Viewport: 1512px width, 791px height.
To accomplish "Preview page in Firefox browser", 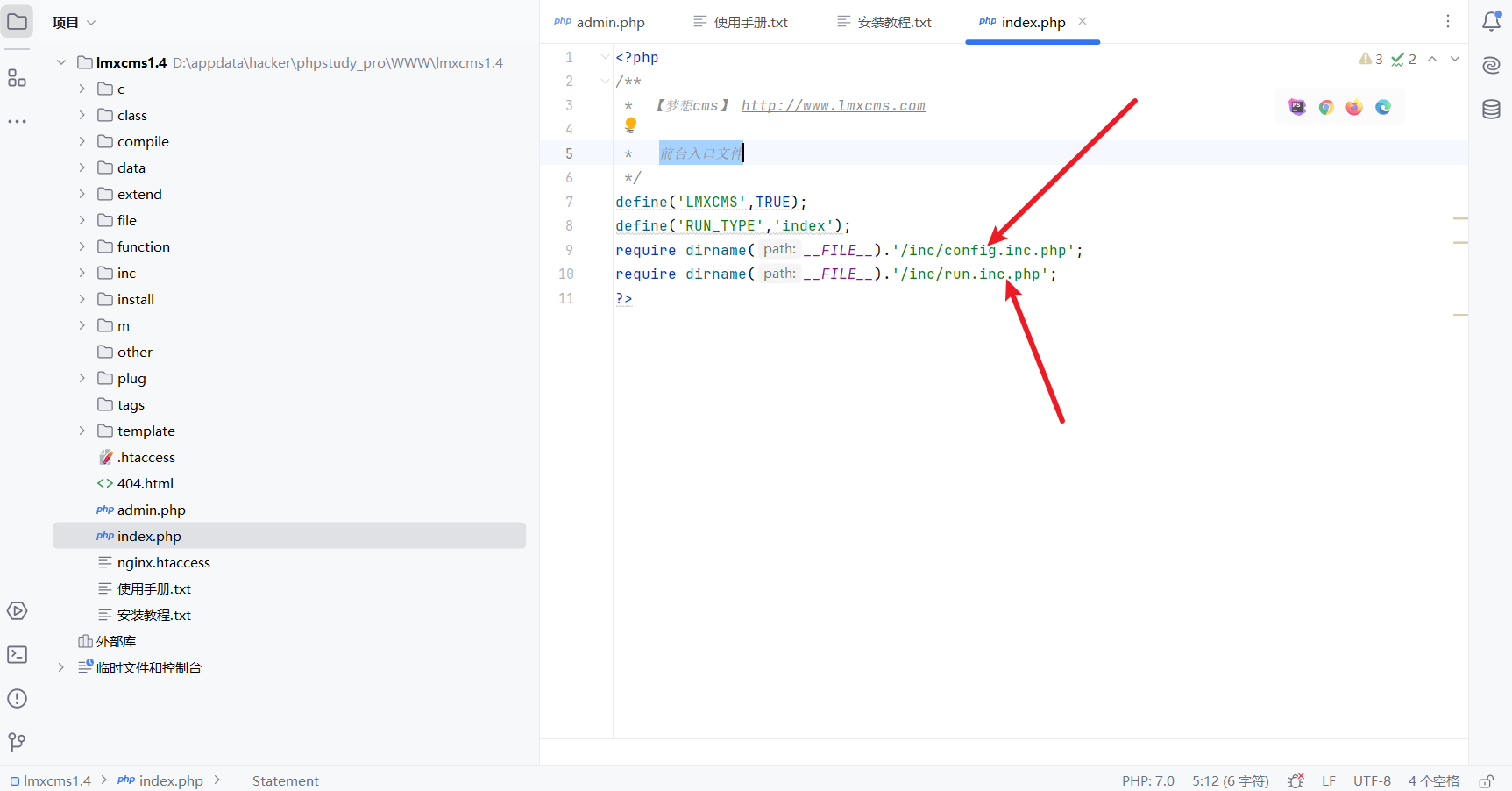I will click(x=1354, y=107).
